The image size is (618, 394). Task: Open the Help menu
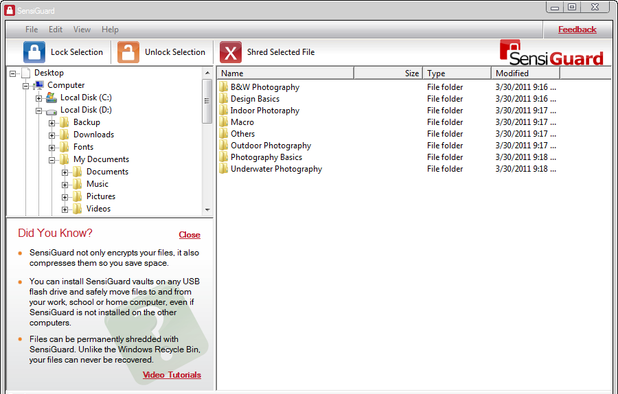coord(110,30)
